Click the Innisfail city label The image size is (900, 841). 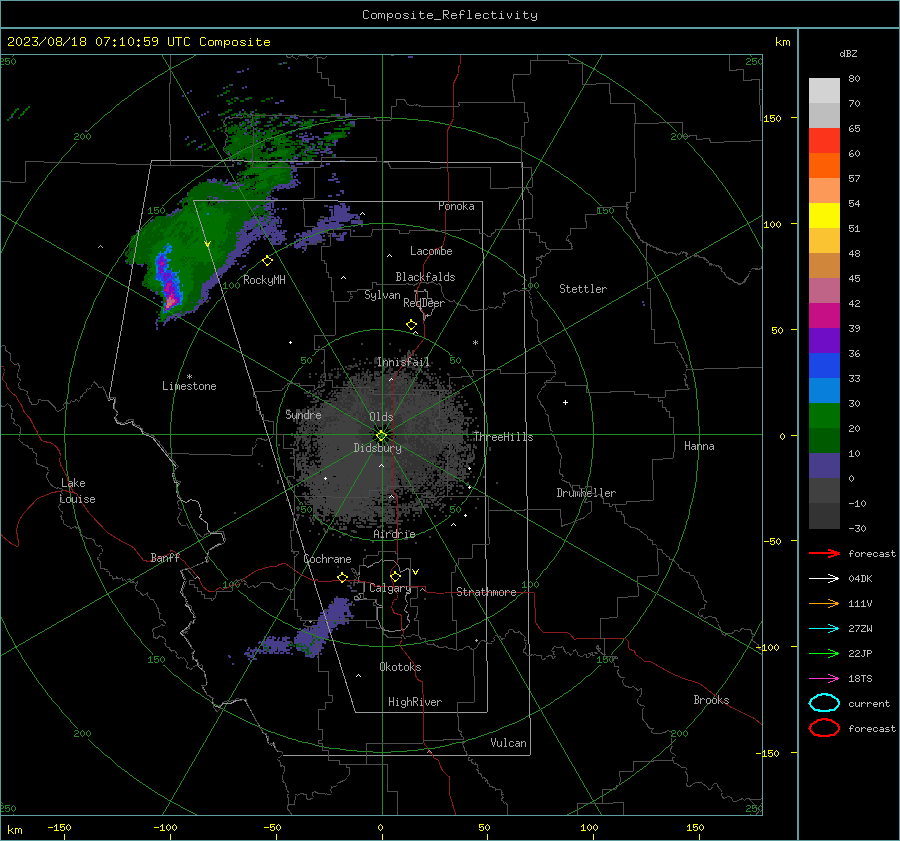click(403, 362)
